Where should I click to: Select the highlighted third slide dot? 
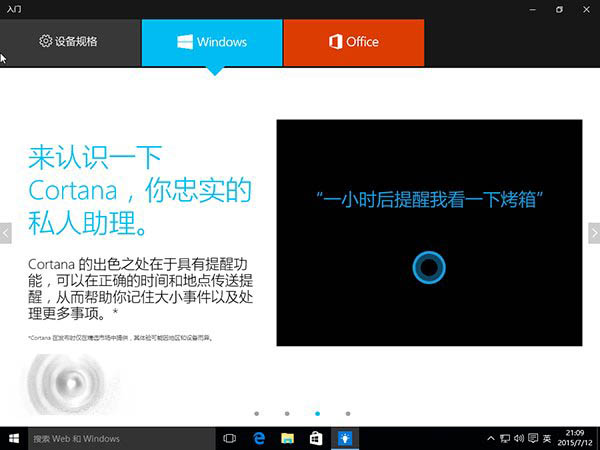coord(317,414)
